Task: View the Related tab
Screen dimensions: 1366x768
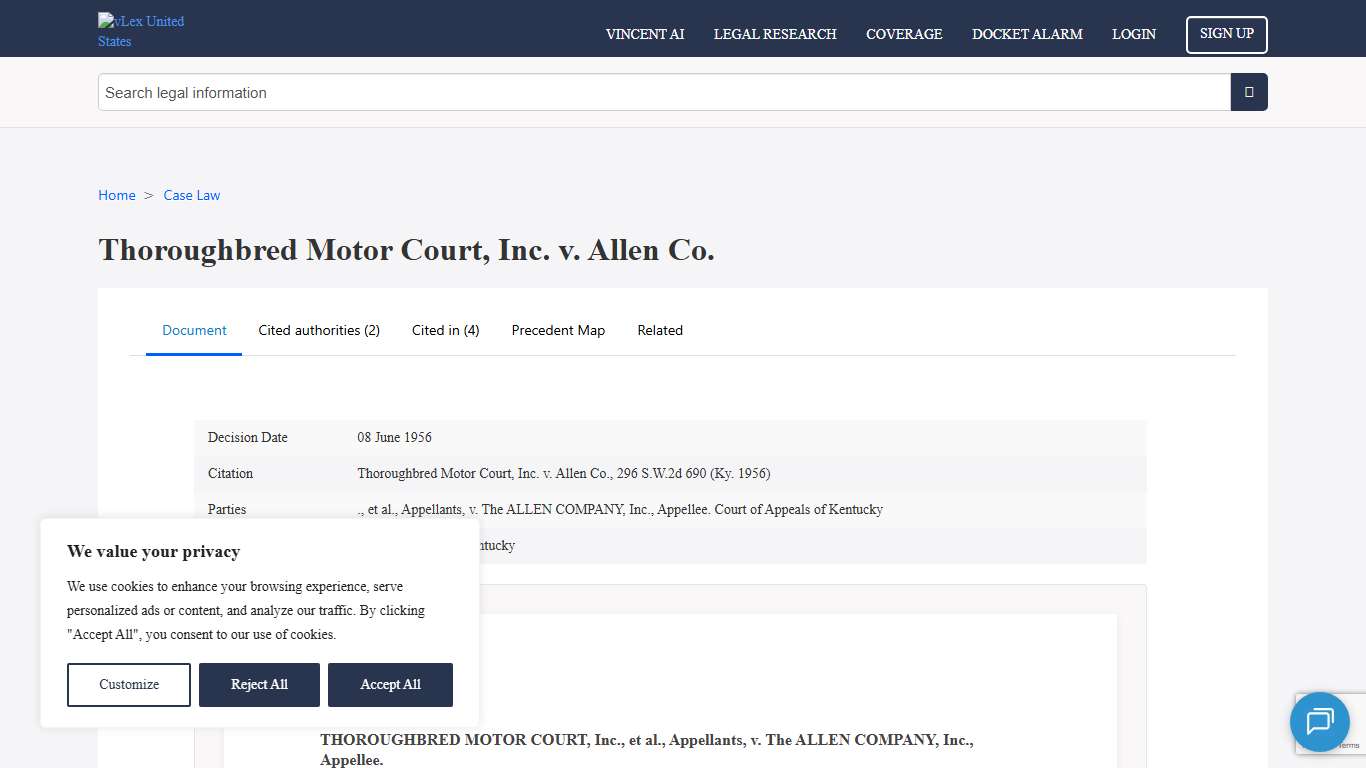Action: pos(660,330)
